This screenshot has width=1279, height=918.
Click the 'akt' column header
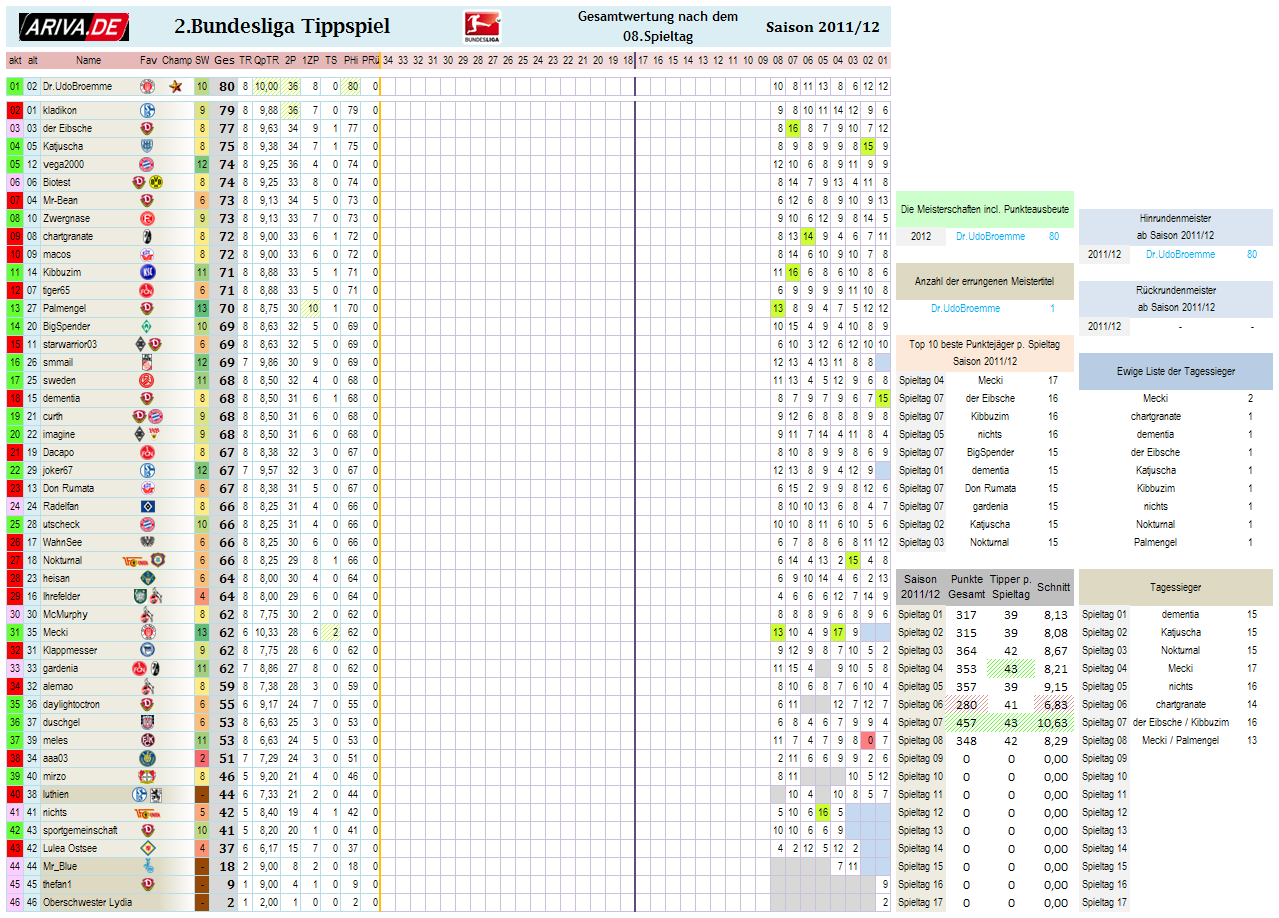click(14, 61)
